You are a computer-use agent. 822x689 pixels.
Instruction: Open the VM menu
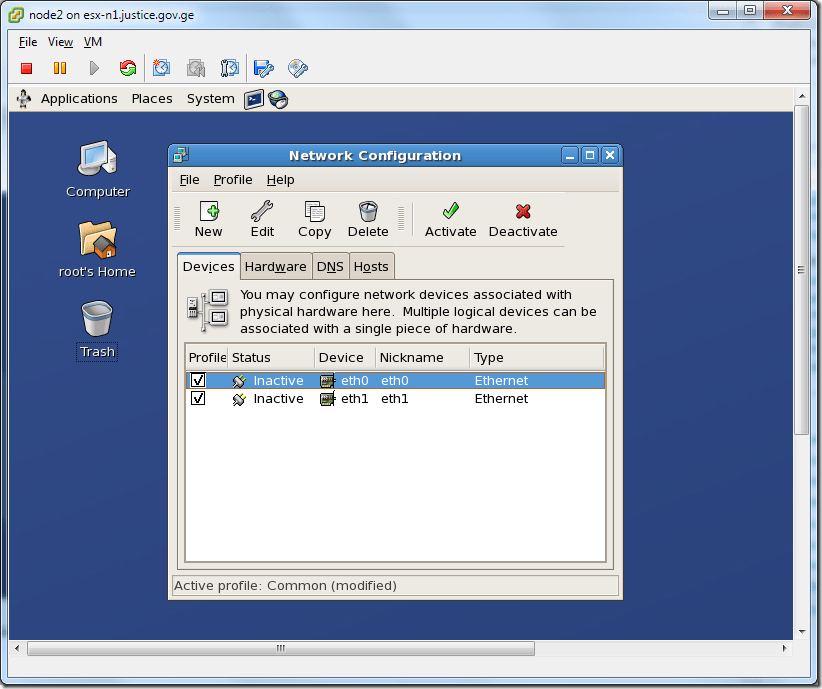pyautogui.click(x=93, y=42)
